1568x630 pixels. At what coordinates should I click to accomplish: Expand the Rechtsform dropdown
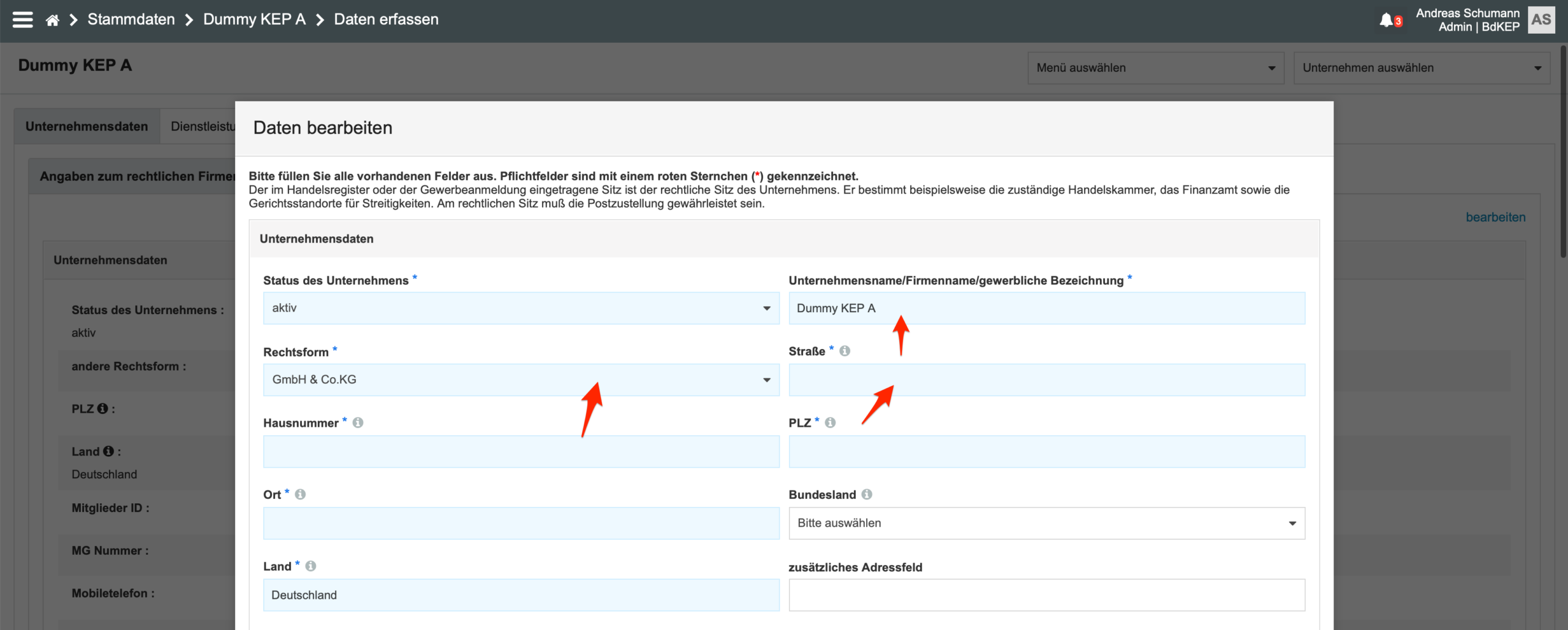point(521,380)
